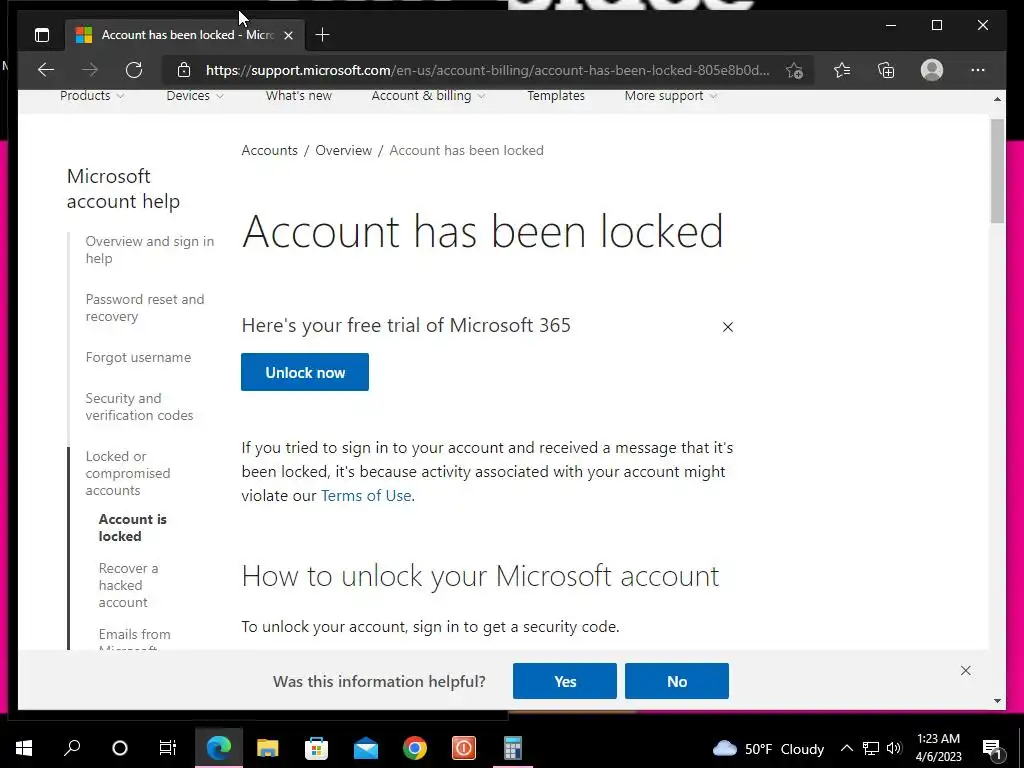1024x768 pixels.
Task: Expand the More support dropdown
Action: [x=671, y=95]
